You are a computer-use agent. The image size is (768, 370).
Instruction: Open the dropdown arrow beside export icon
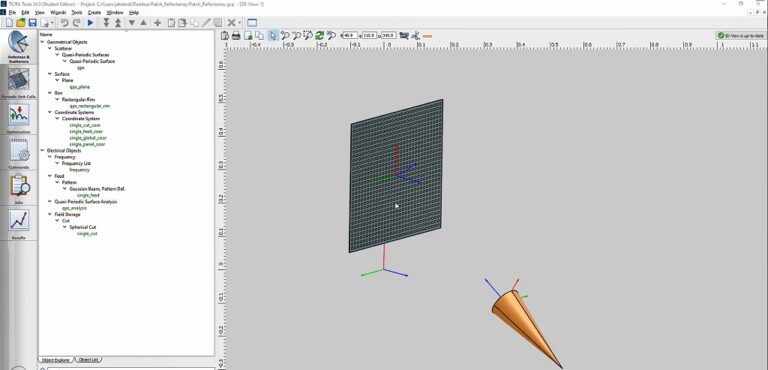click(x=52, y=23)
